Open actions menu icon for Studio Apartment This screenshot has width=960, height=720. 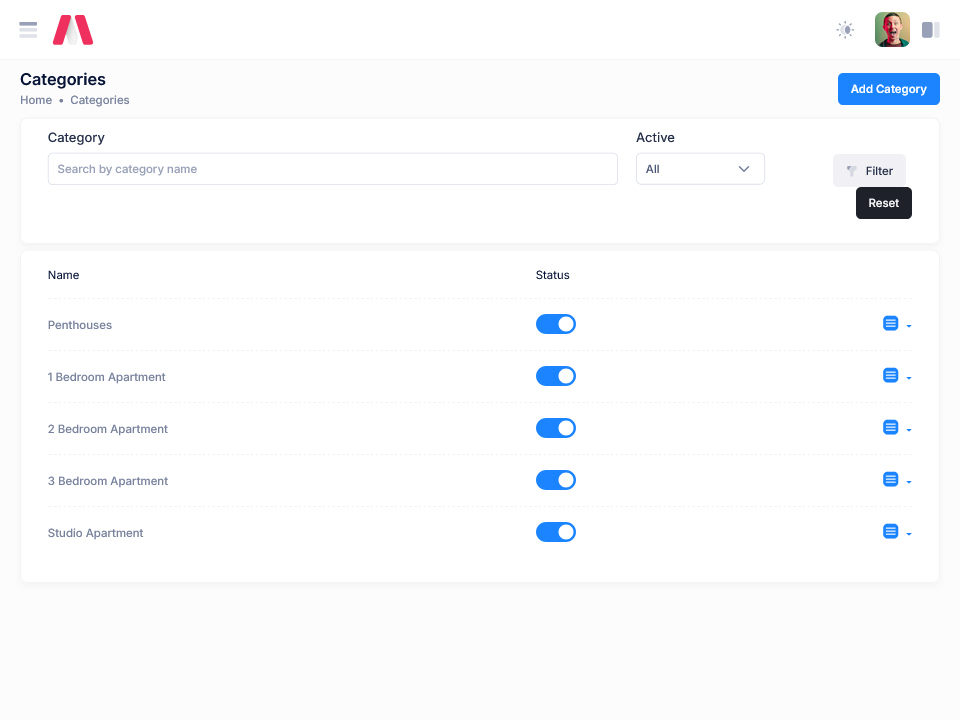(891, 532)
